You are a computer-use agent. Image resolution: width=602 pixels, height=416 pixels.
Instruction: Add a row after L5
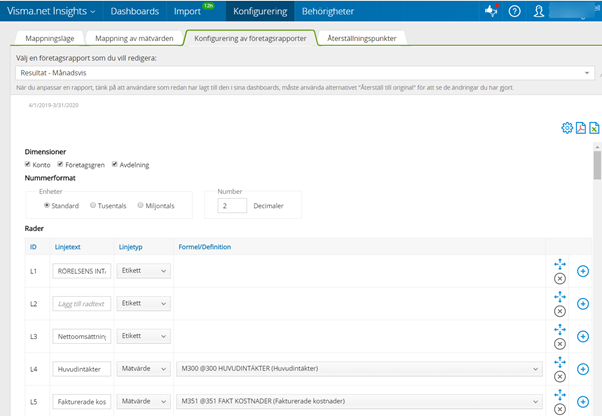tap(583, 402)
